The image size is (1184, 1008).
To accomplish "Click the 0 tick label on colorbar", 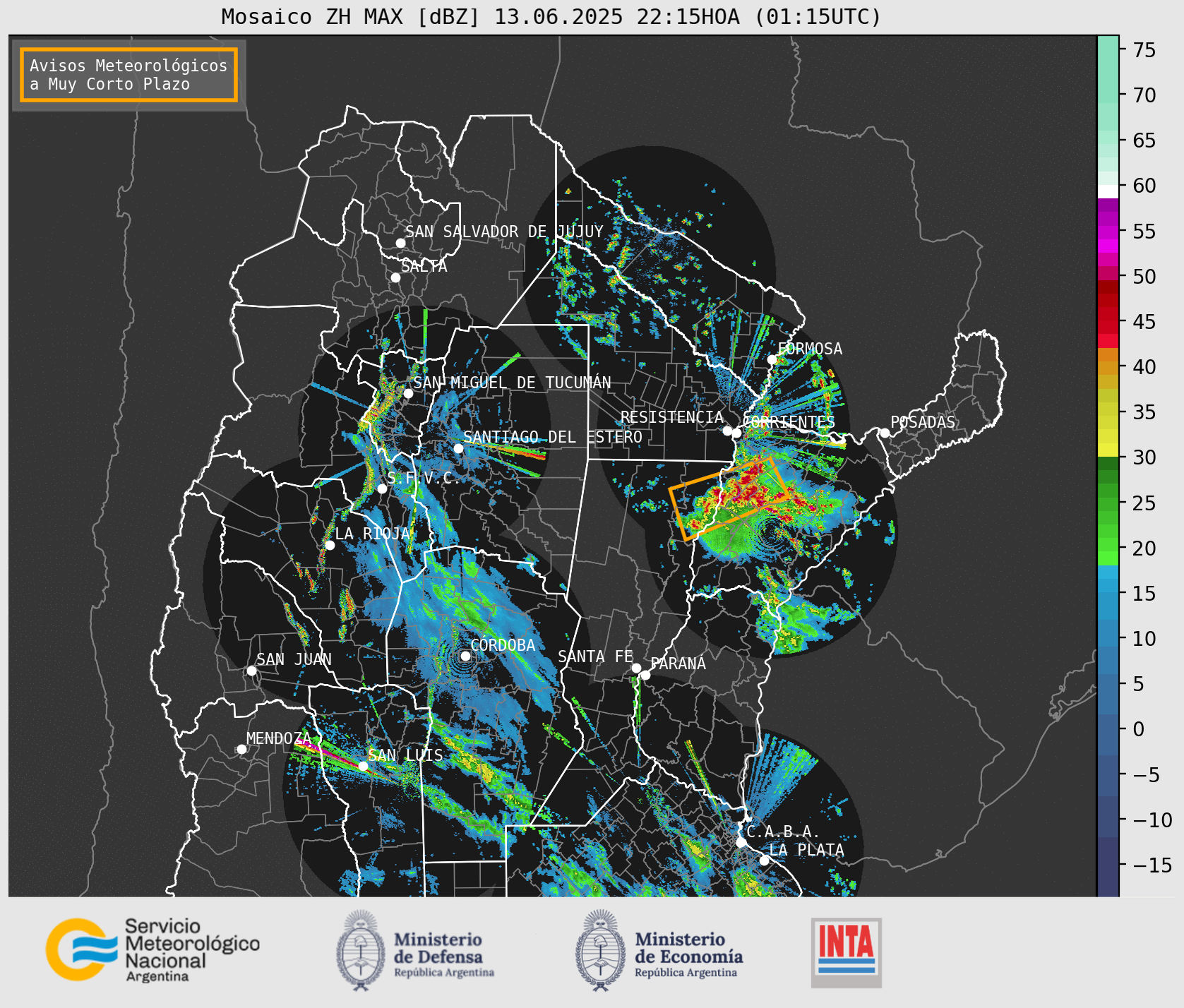I will point(1139,729).
